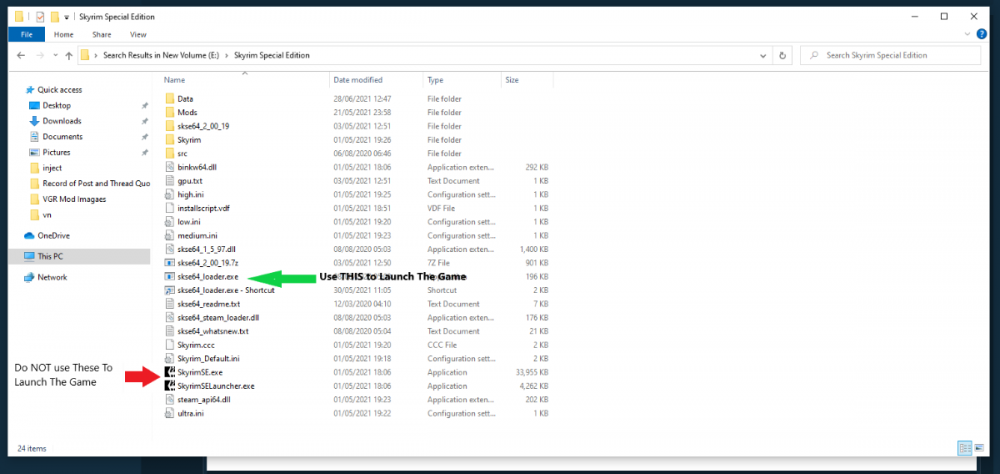Click Search Results in New Volume breadcrumb
Screen dimensions: 1000x474
point(161,56)
